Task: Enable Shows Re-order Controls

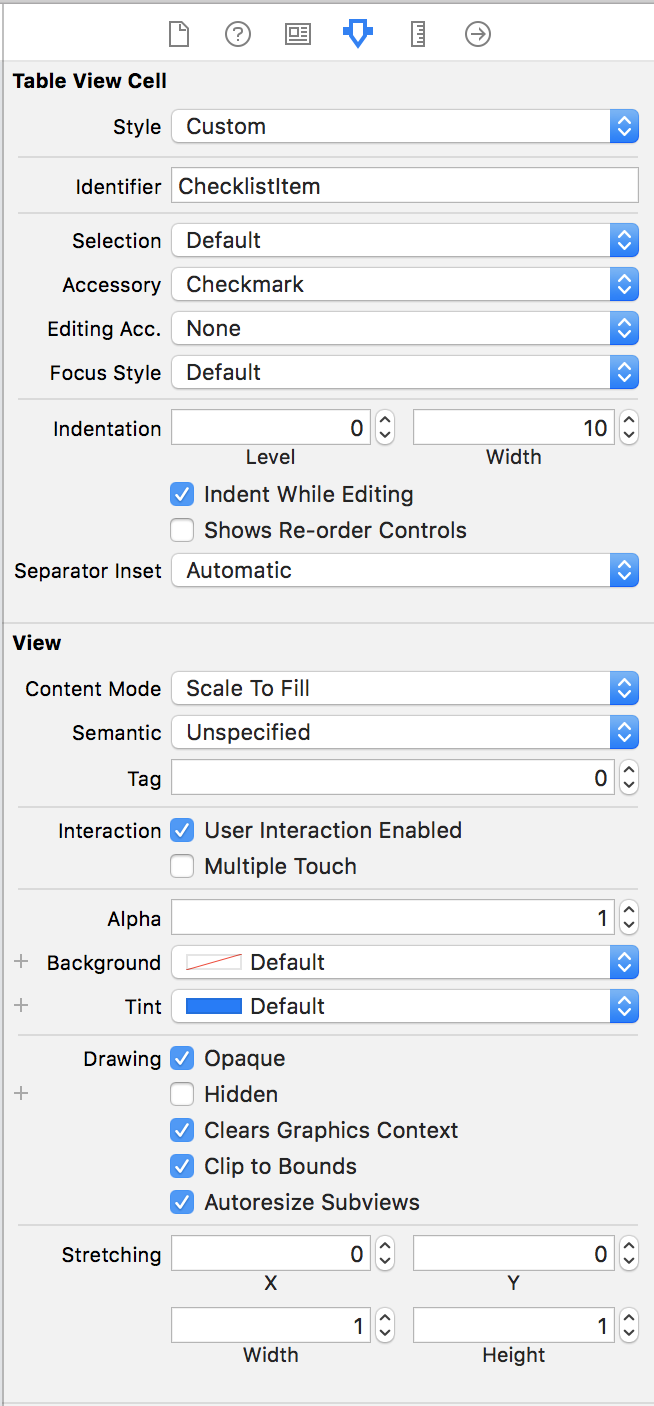Action: 182,530
